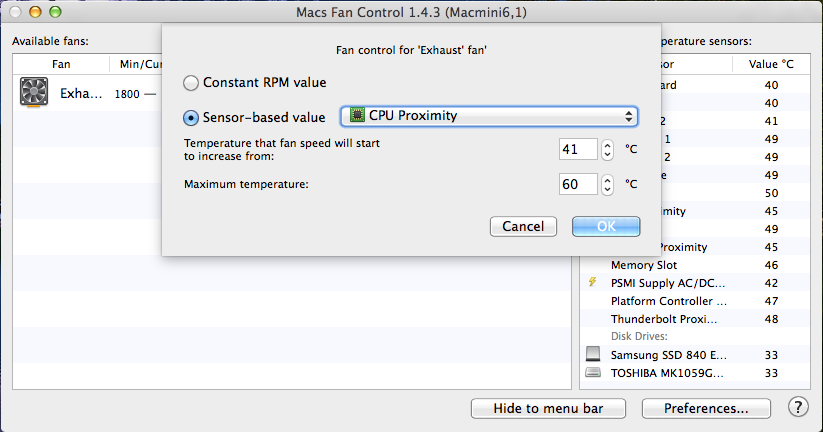Viewport: 823px width, 432px height.
Task: Select the PSMI Supply AC/DC sensor row
Action: pyautogui.click(x=695, y=283)
